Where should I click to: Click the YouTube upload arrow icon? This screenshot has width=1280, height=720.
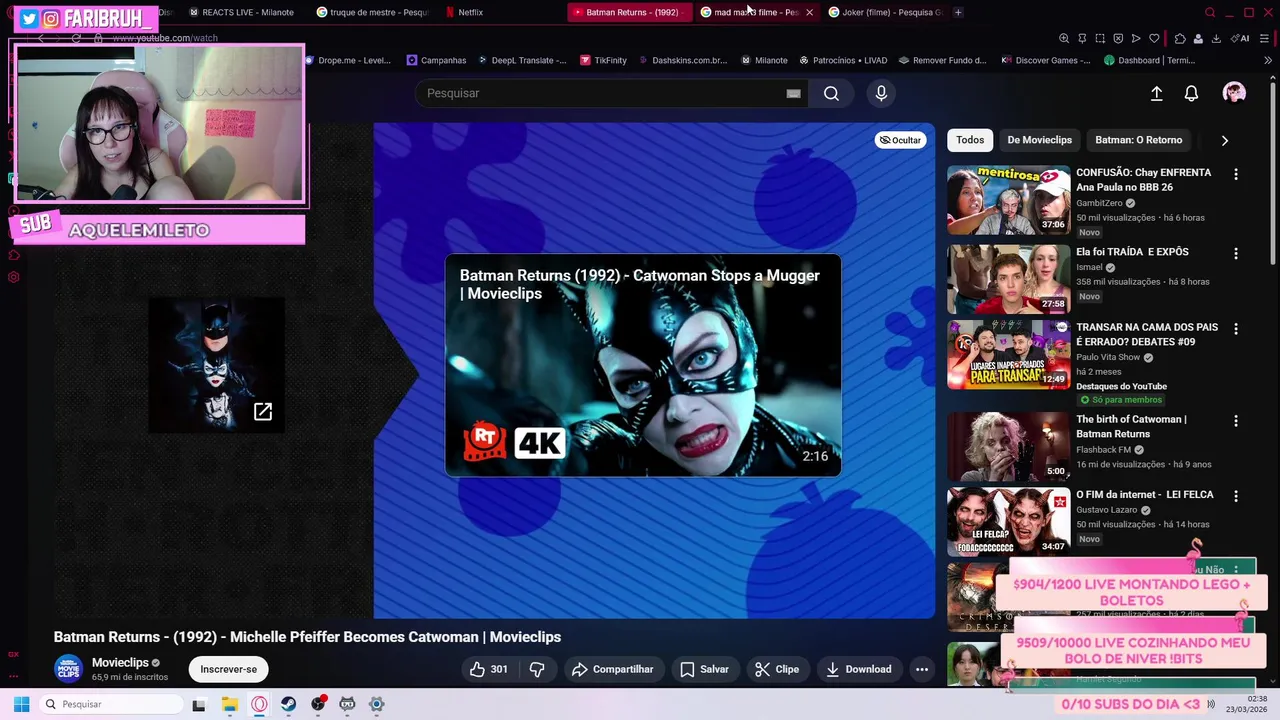1156,93
